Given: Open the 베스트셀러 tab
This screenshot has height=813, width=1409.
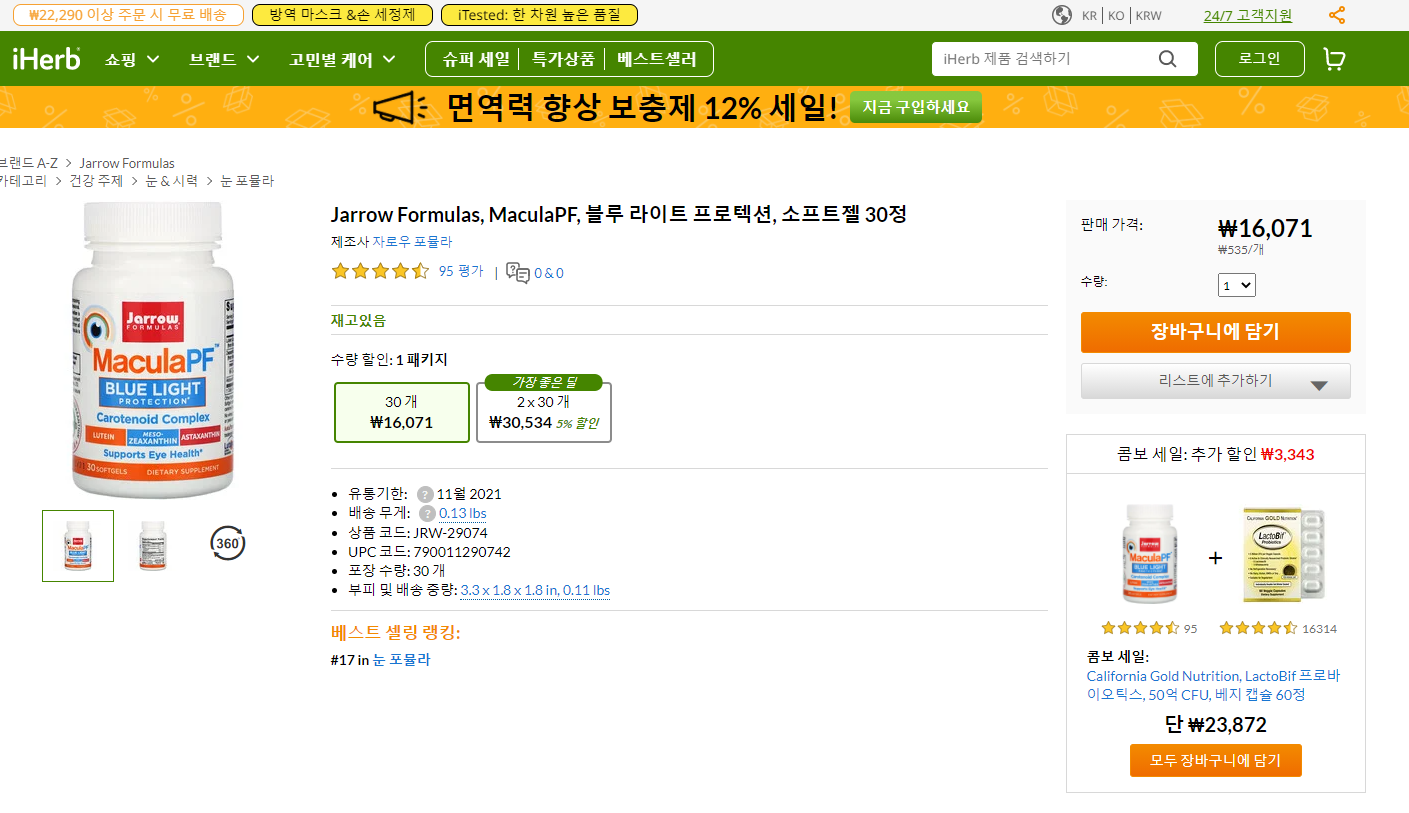Looking at the screenshot, I should coord(656,59).
